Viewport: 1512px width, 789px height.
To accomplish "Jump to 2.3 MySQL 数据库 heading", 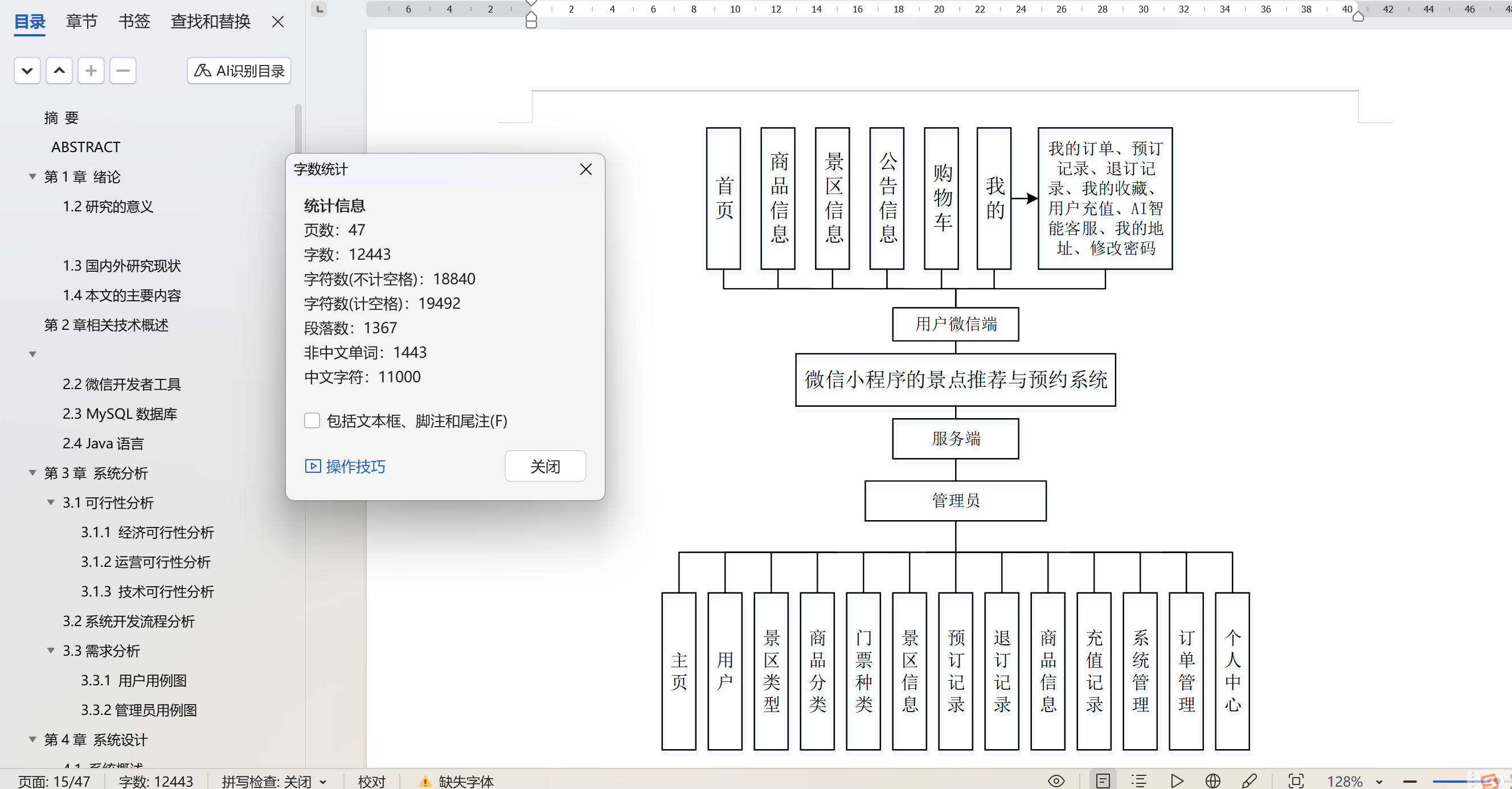I will 120,414.
